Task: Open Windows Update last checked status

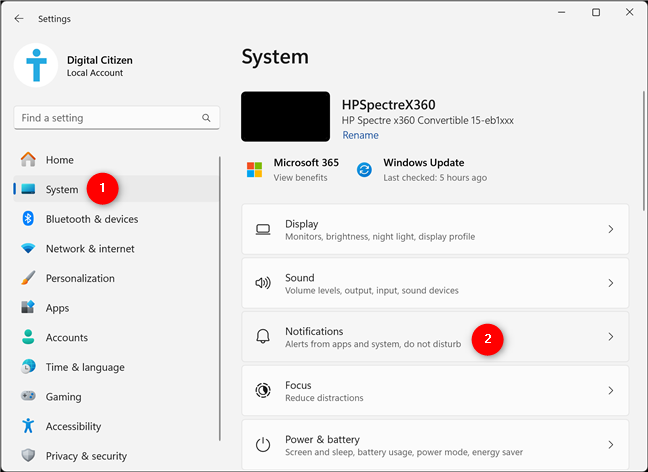Action: pos(435,178)
